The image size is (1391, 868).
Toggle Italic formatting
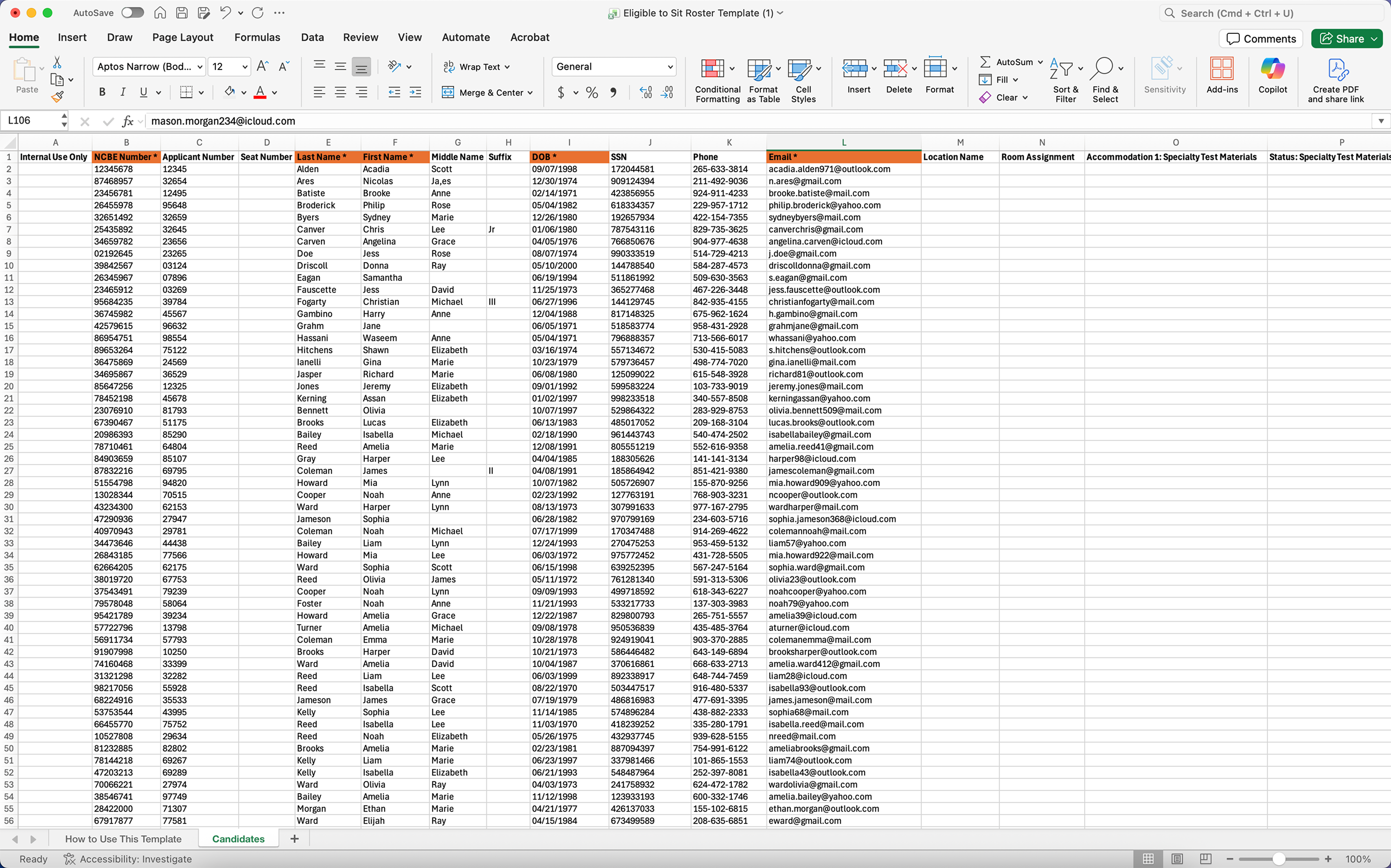(x=122, y=92)
